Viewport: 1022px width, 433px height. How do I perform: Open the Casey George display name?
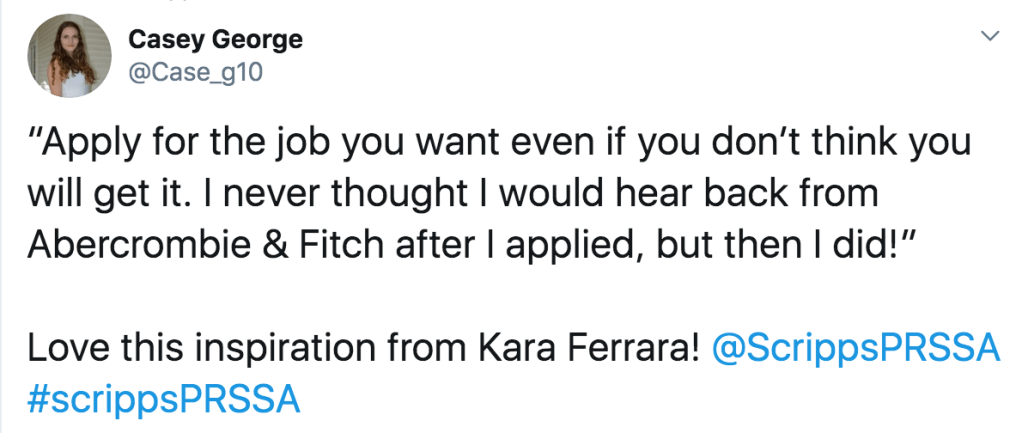pyautogui.click(x=215, y=40)
